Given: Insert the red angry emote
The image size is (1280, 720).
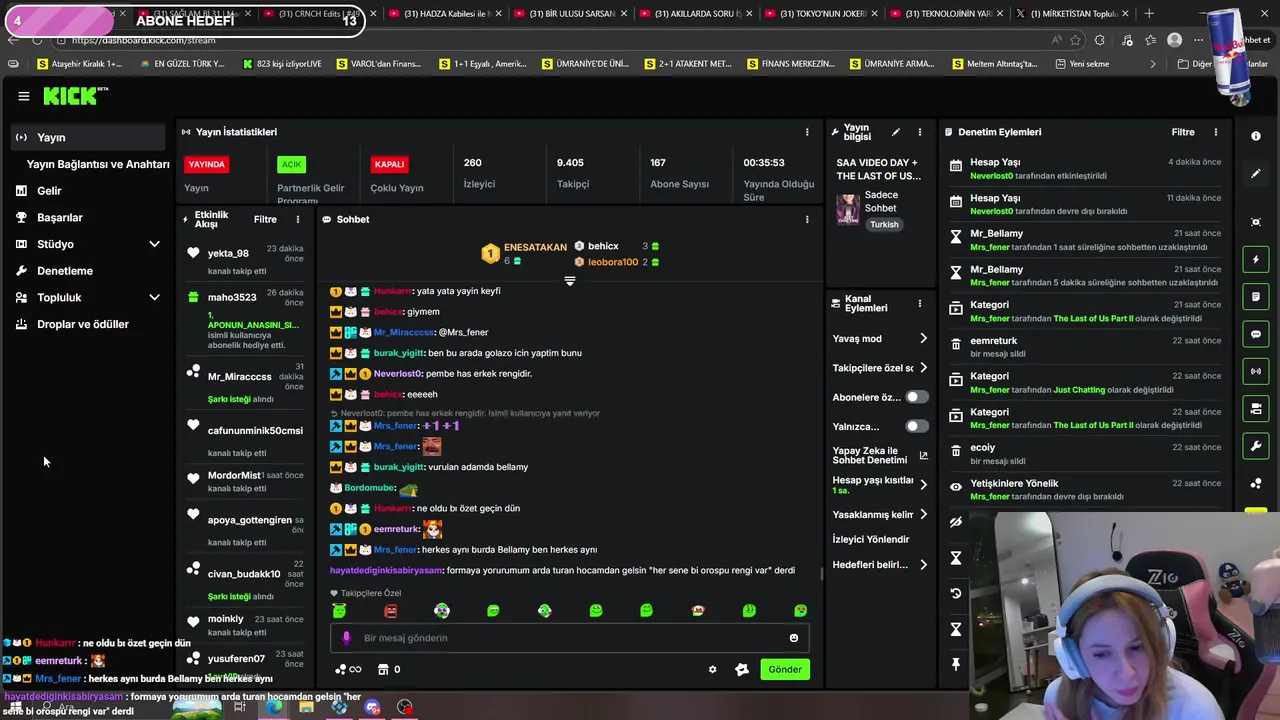Looking at the screenshot, I should click(390, 611).
